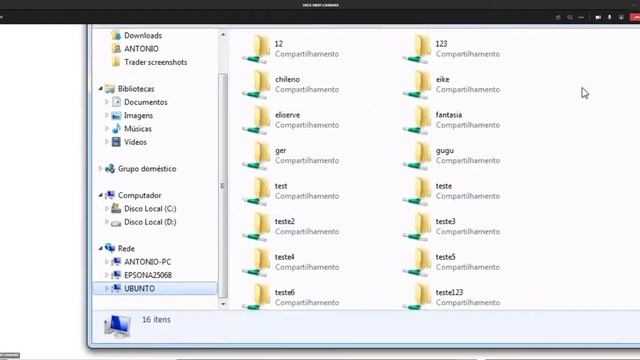Open ANTONIO-PC under Rede
This screenshot has width=640, height=360.
(147, 262)
